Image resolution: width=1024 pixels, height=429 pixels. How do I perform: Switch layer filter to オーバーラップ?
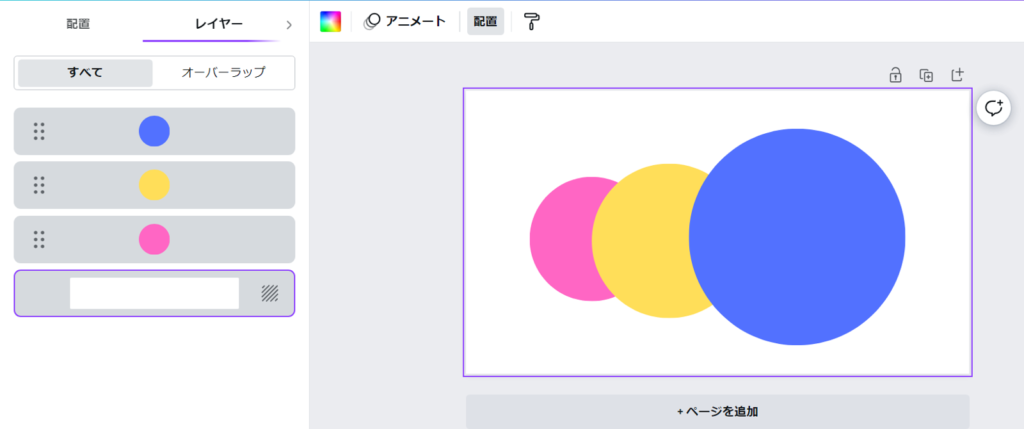click(223, 73)
